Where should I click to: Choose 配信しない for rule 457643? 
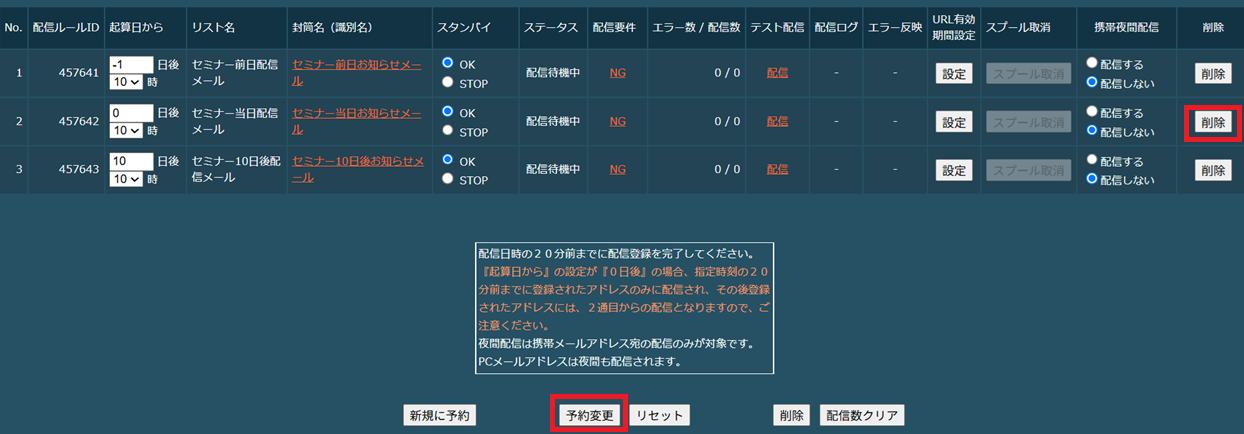[1092, 179]
